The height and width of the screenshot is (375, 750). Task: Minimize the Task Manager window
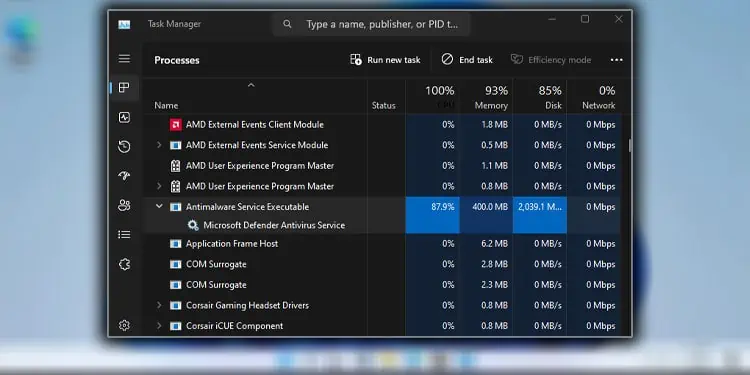[x=552, y=19]
